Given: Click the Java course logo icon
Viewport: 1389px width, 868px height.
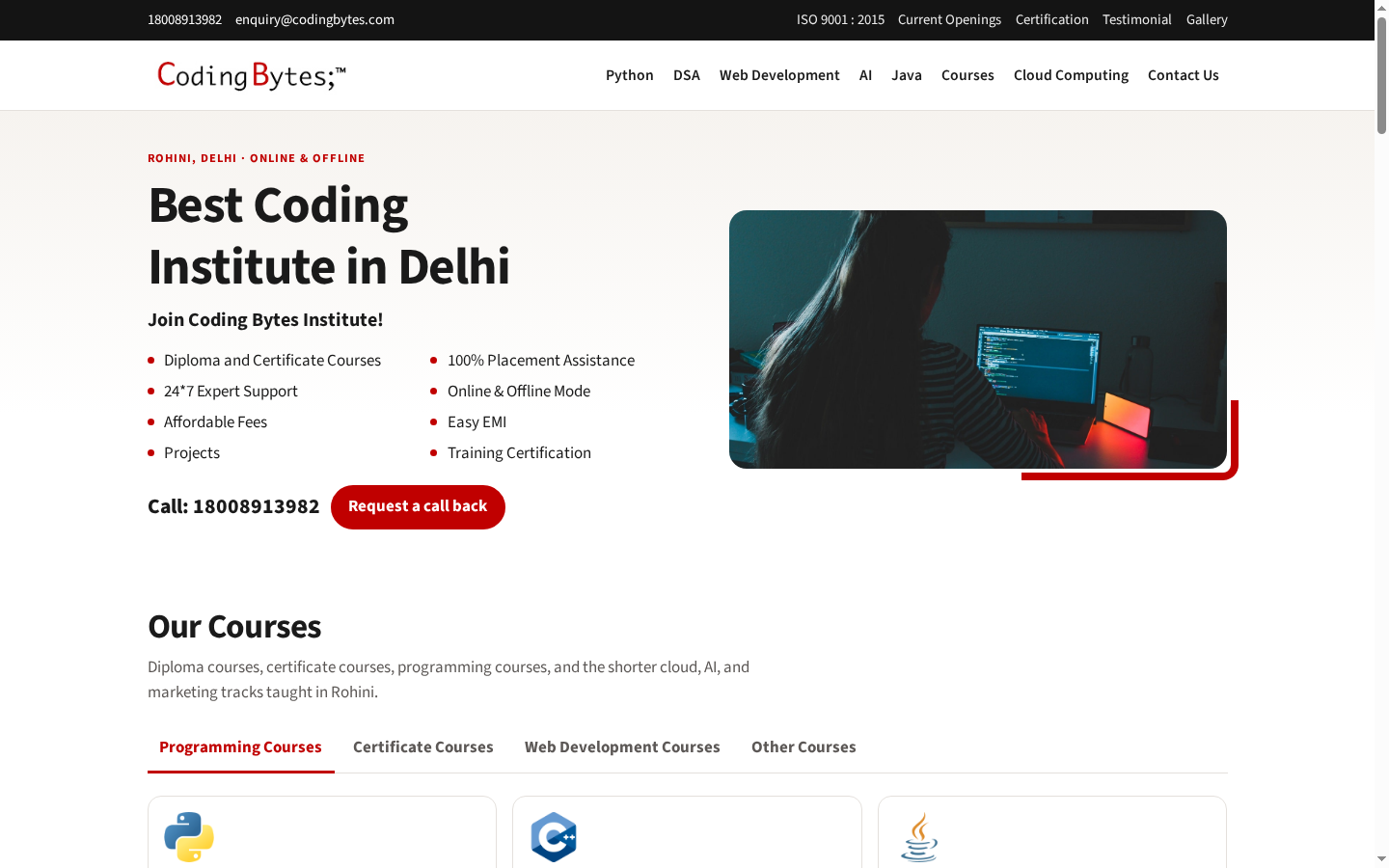Looking at the screenshot, I should [x=919, y=836].
